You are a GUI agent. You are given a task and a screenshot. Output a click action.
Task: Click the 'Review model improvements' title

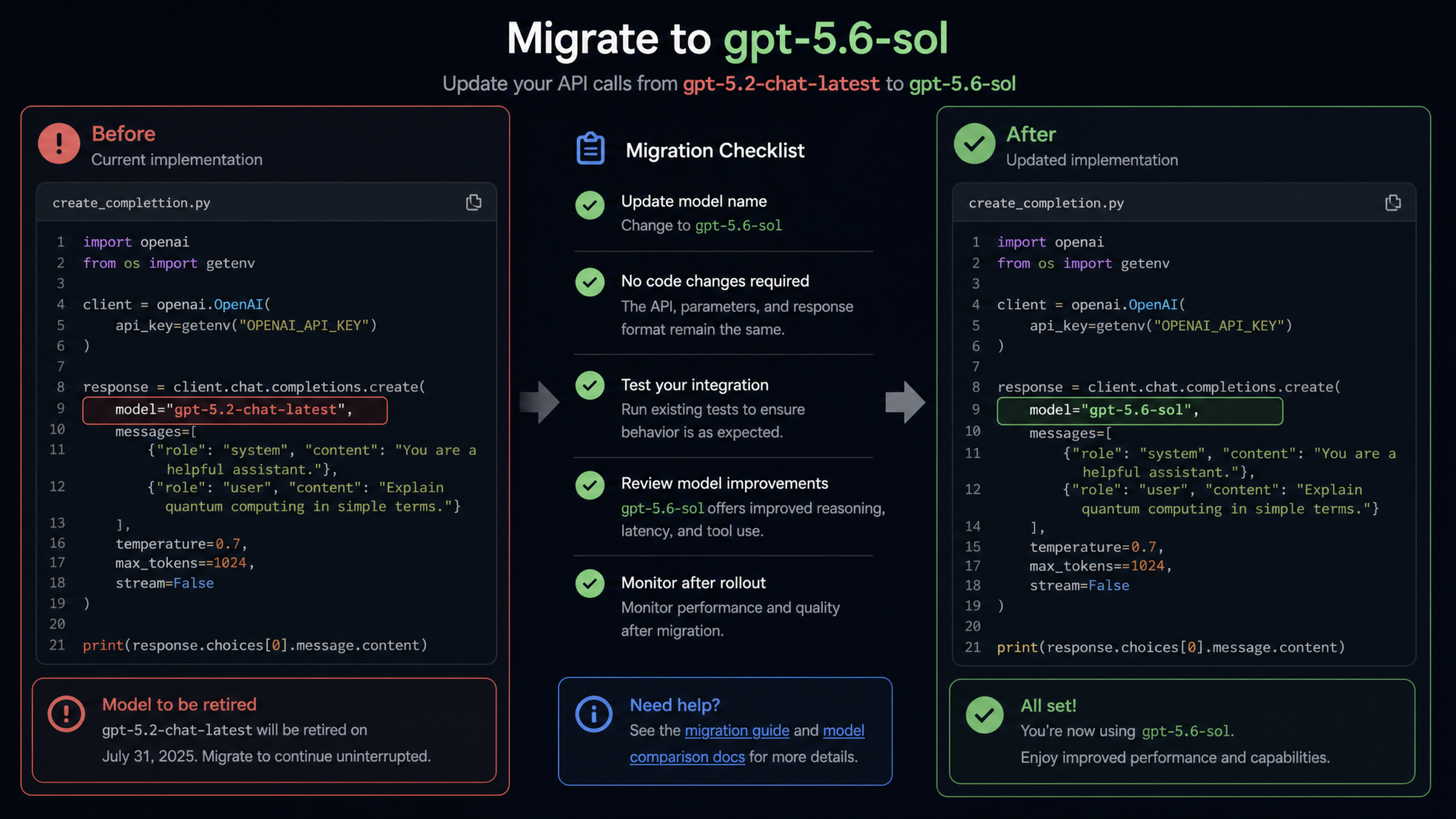724,483
